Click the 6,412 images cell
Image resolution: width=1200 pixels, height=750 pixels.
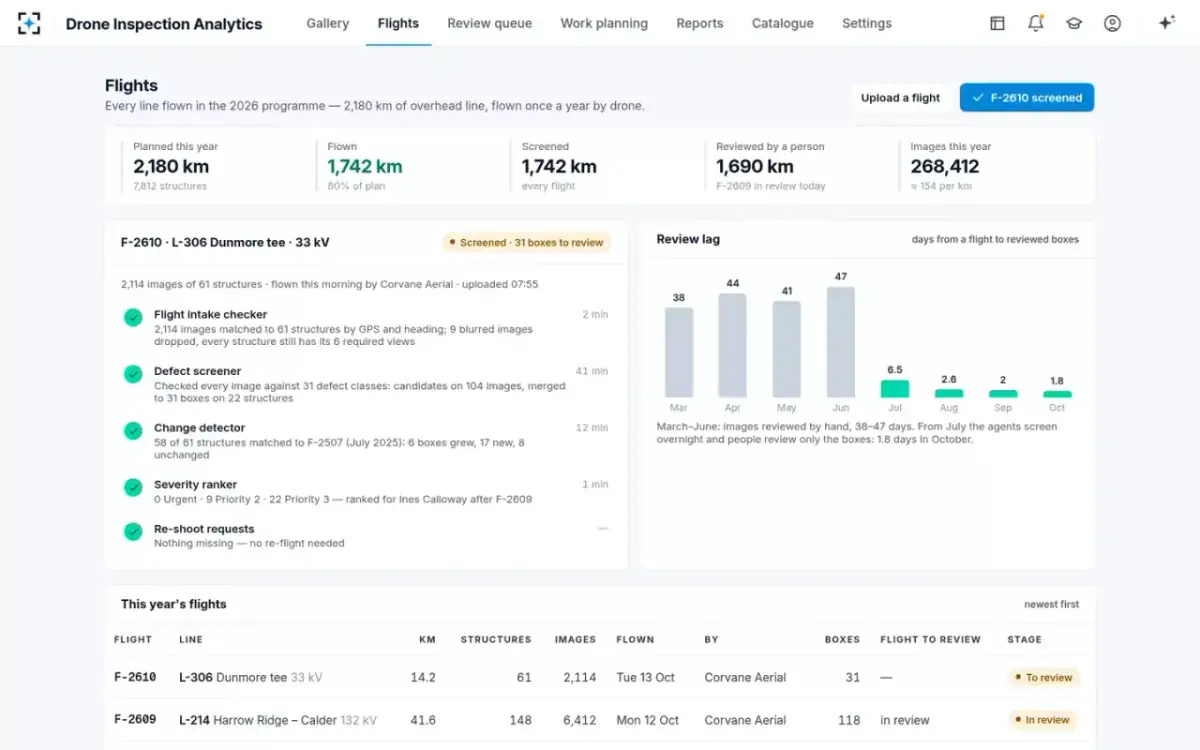click(579, 720)
